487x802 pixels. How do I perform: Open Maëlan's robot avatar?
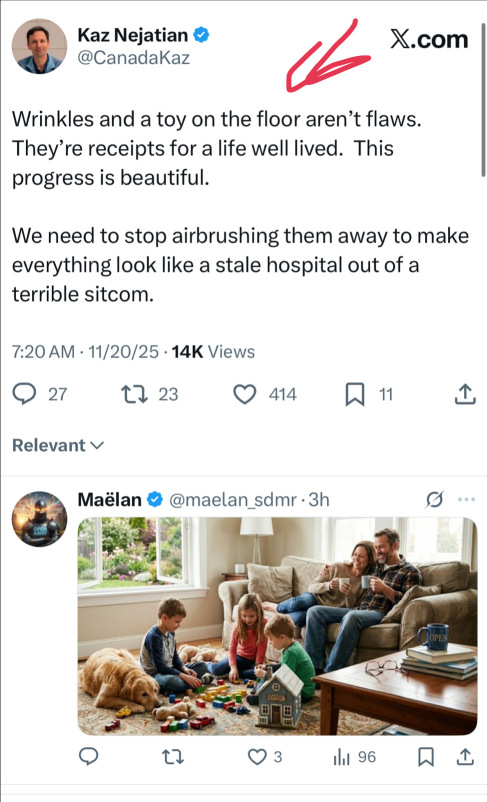pos(39,519)
